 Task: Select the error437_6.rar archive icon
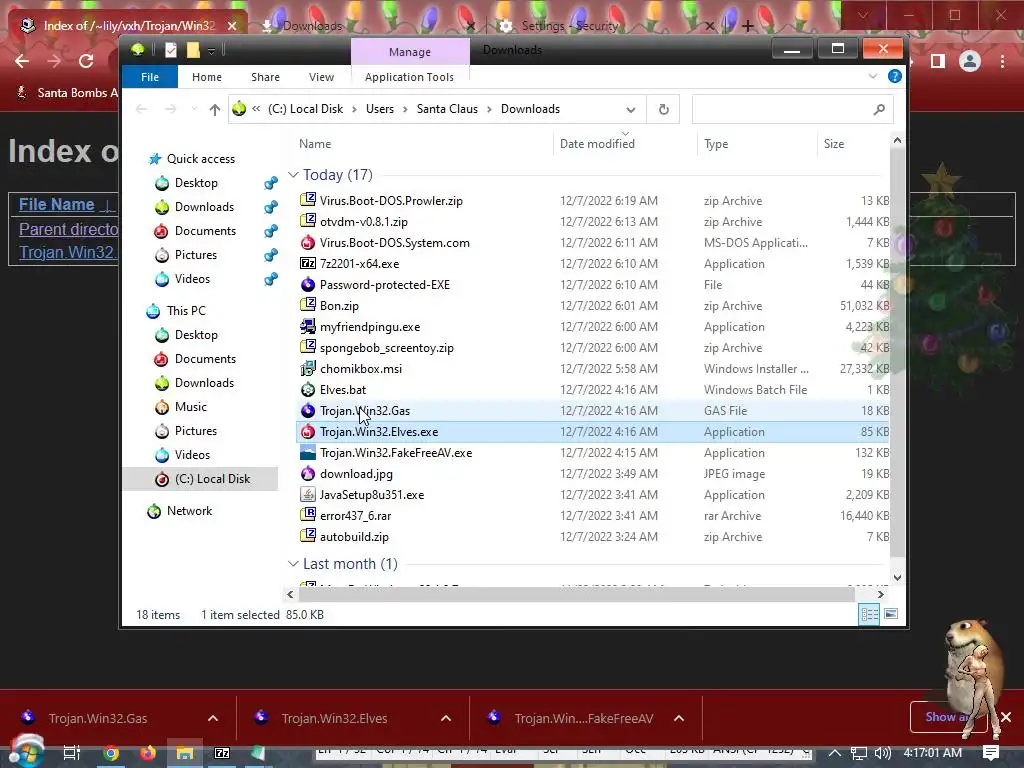coord(308,515)
